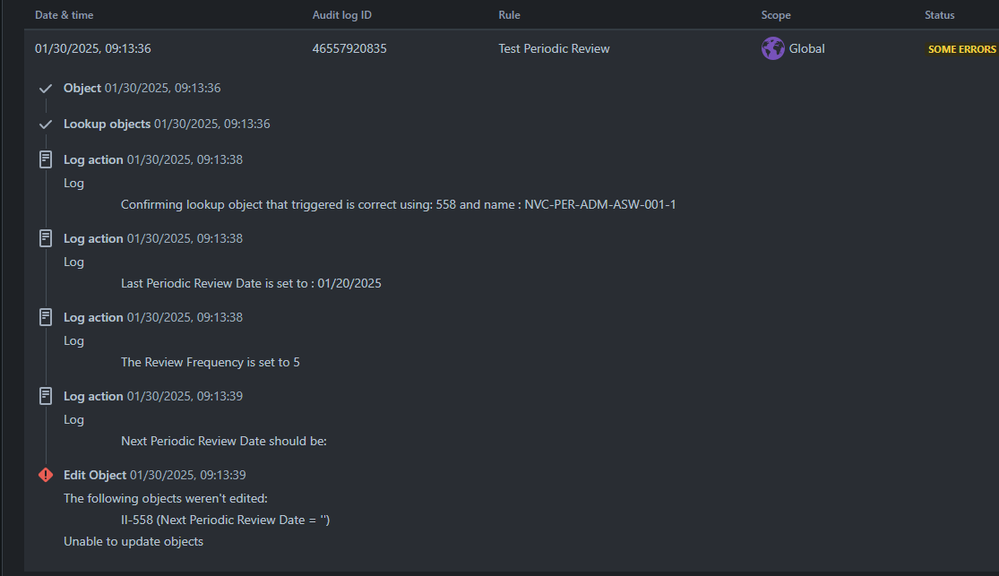Click the purple Global scope globe icon

(772, 48)
